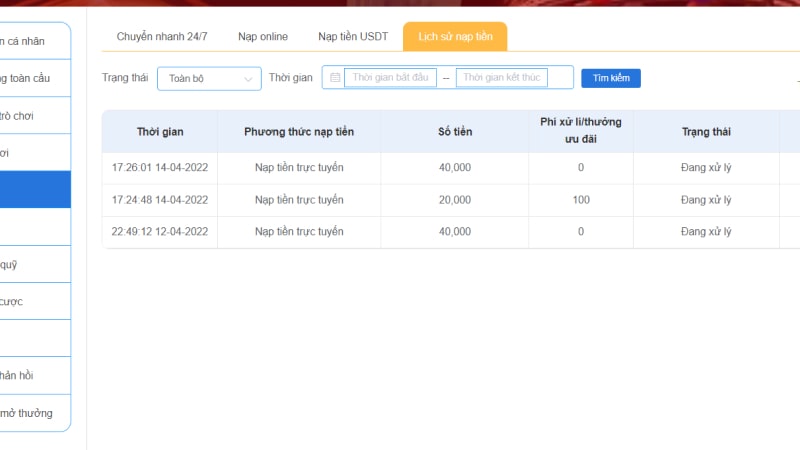Open the hản hồi sidebar item
Screen dimensions: 800x450
tap(35, 376)
